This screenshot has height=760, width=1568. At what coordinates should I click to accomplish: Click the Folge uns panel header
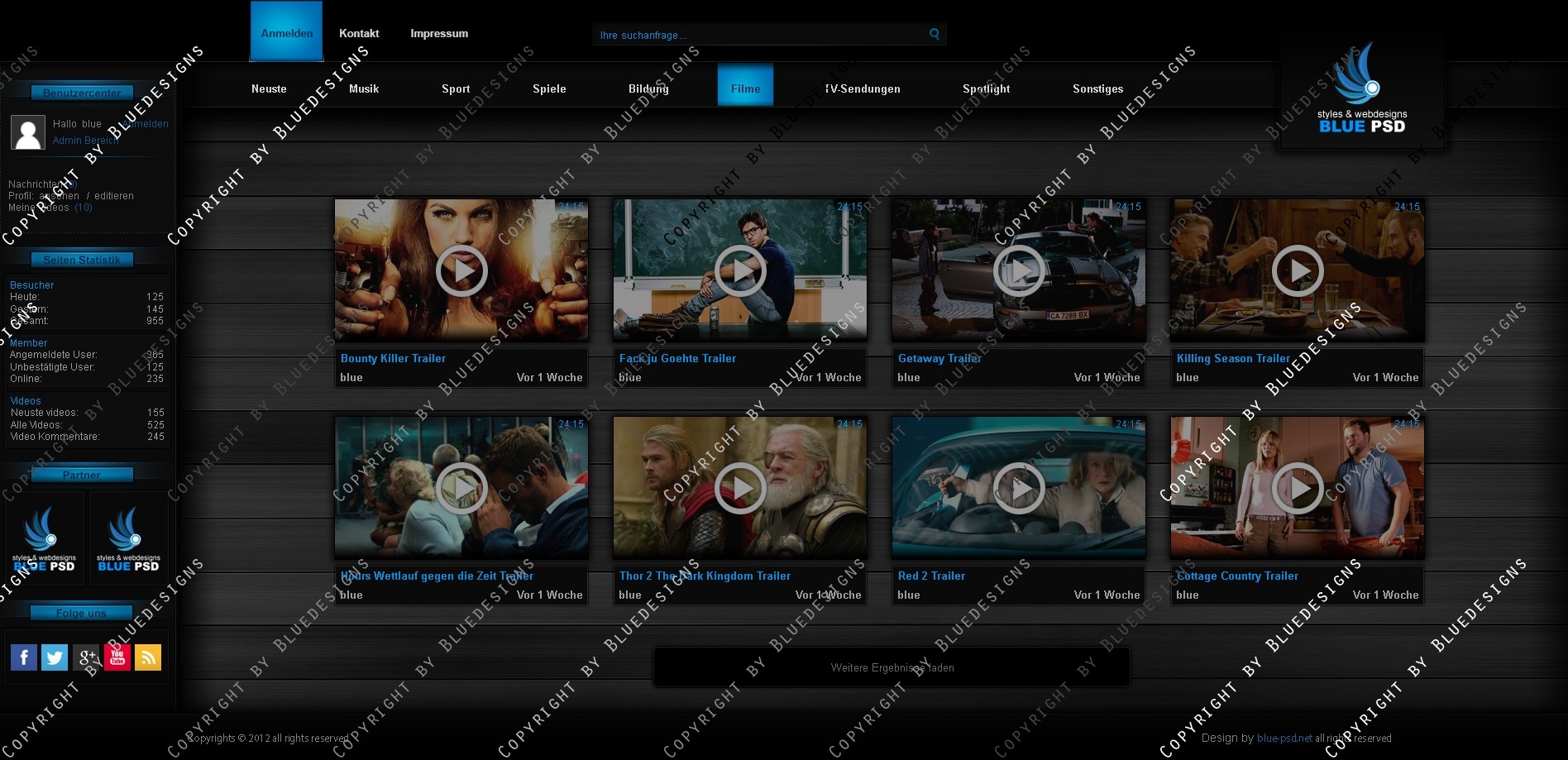click(x=82, y=613)
